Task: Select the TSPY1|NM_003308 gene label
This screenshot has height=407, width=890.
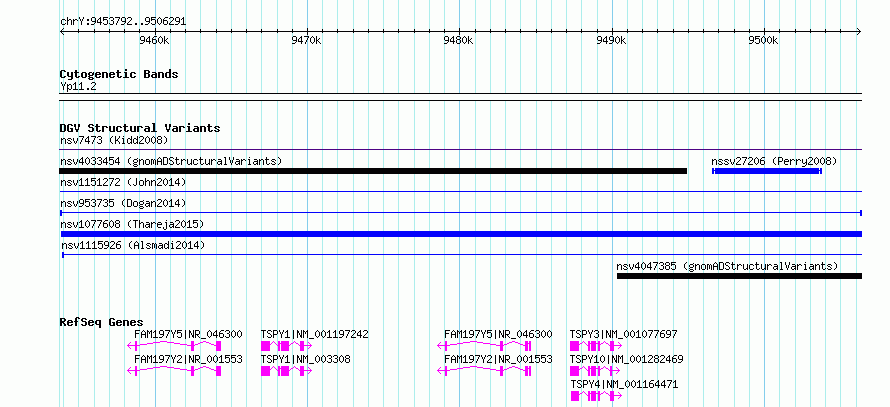Action: 305,359
